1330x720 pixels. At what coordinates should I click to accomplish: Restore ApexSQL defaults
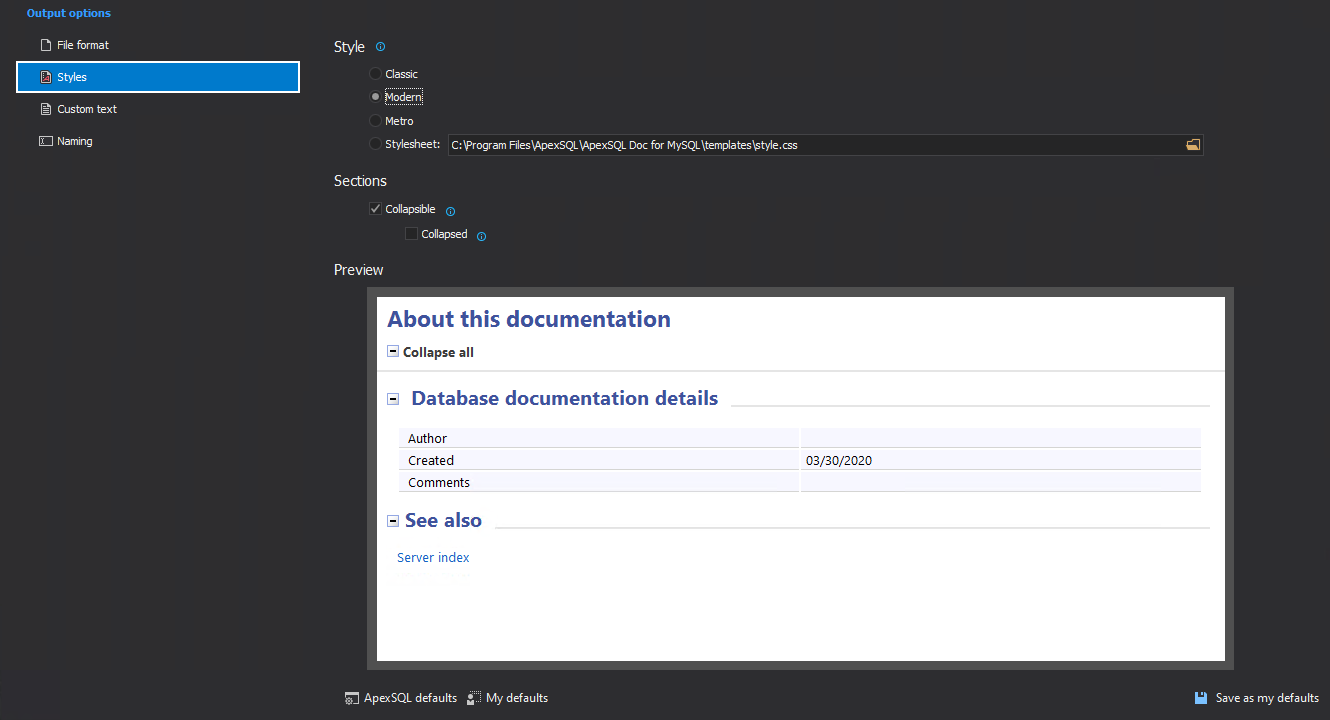pos(401,698)
